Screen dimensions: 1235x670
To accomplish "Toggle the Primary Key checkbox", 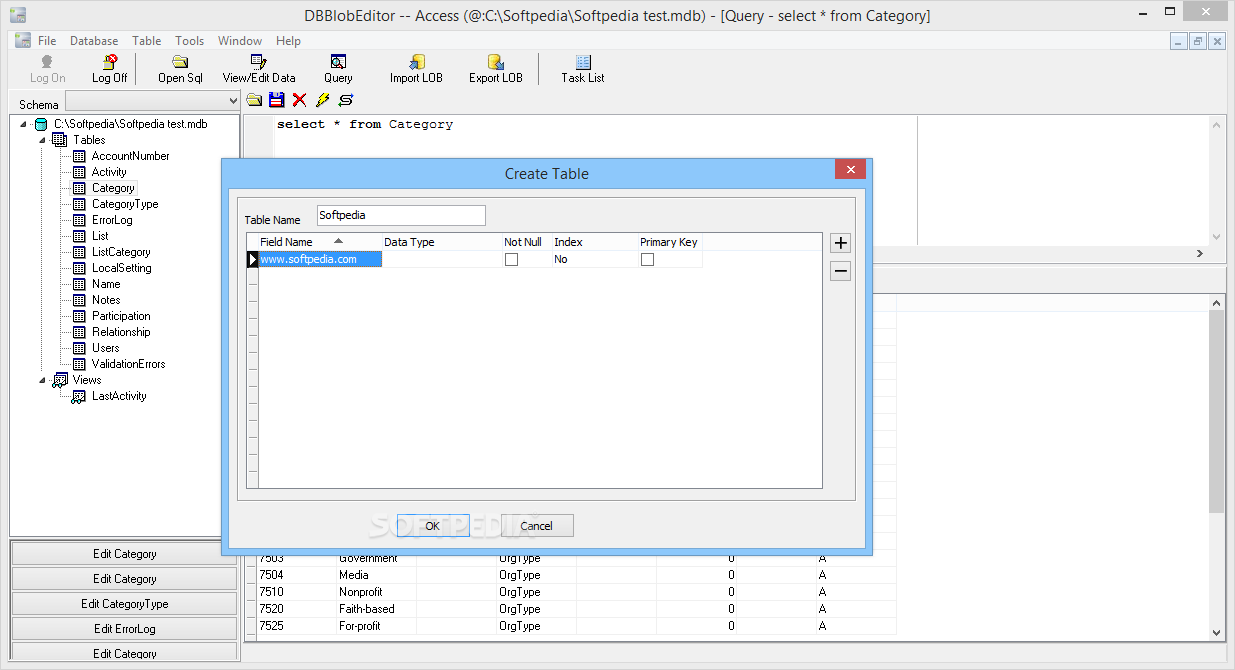I will 647,260.
